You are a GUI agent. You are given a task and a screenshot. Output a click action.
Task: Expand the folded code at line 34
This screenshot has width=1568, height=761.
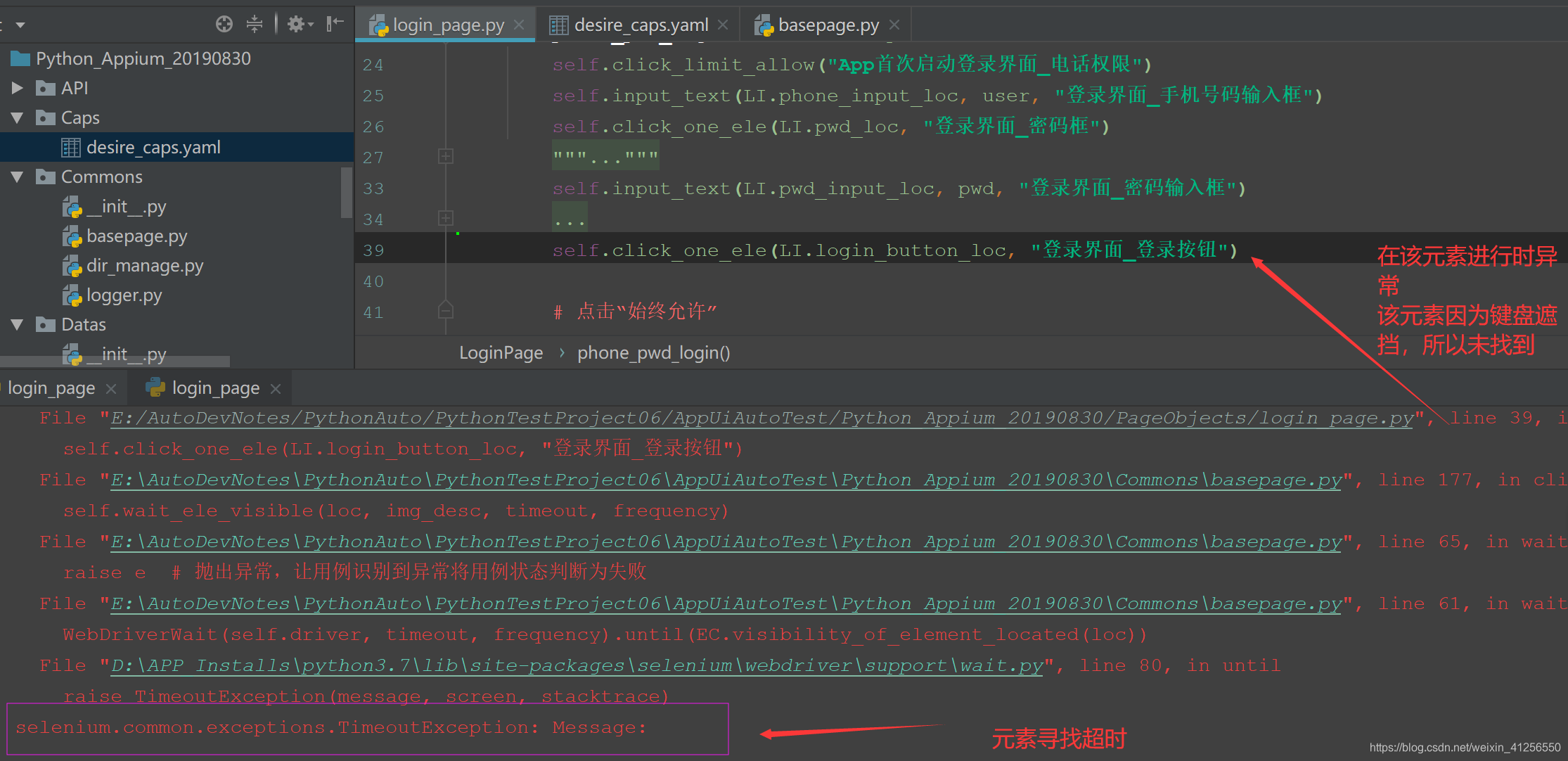(446, 218)
